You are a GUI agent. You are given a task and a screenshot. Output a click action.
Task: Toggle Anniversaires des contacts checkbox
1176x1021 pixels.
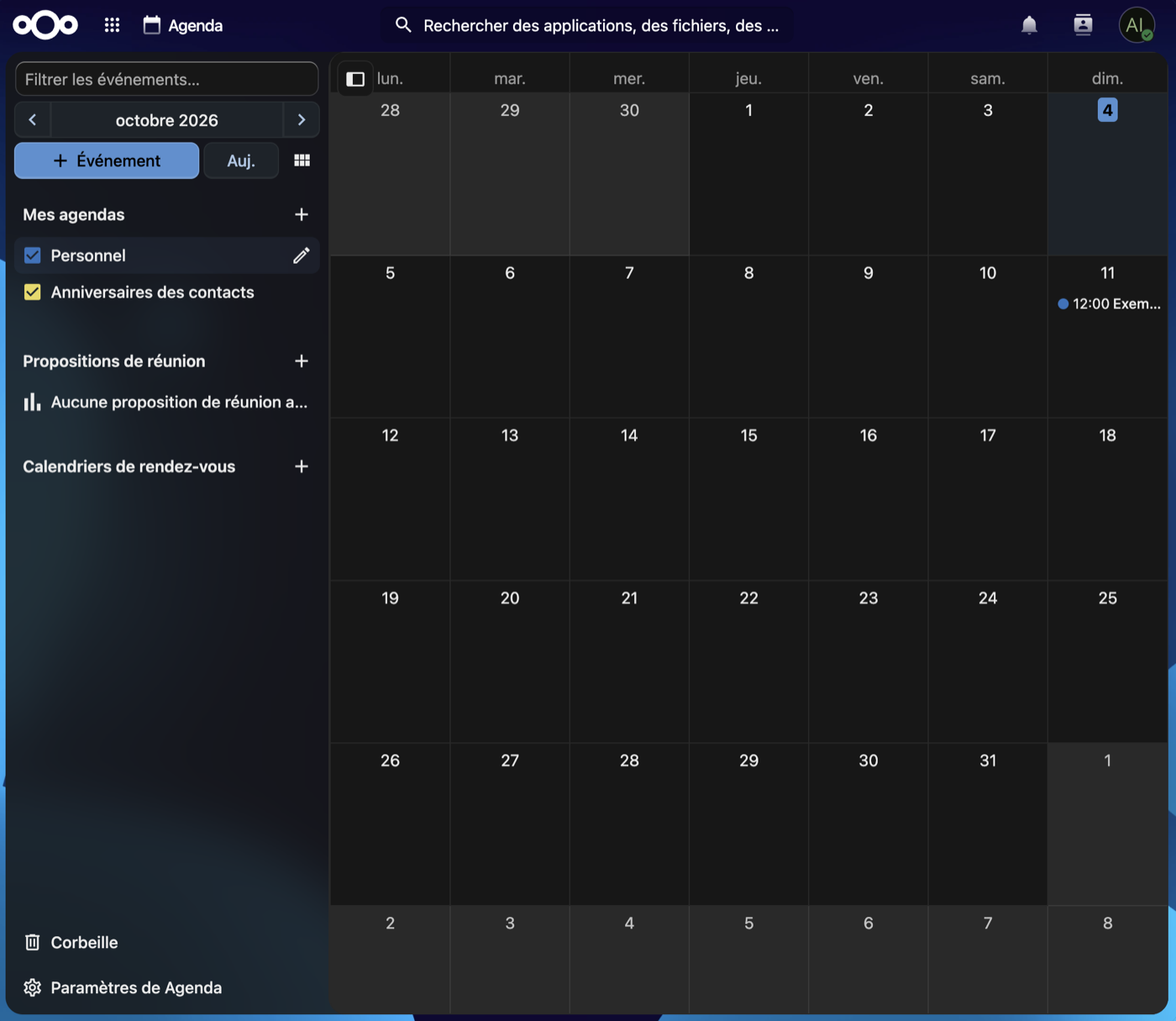pos(32,292)
